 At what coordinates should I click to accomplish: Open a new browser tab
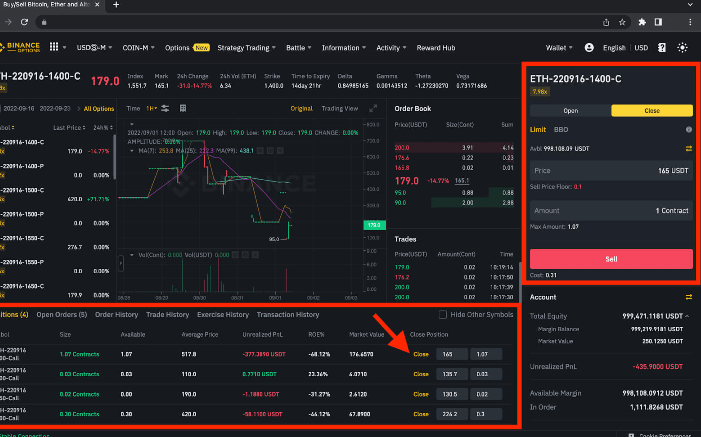click(x=116, y=4)
